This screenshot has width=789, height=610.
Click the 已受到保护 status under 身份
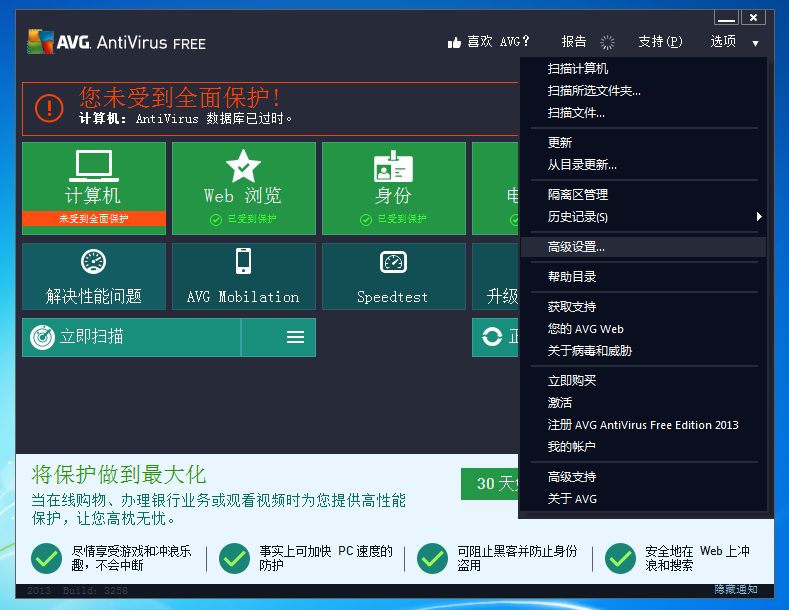pos(393,219)
